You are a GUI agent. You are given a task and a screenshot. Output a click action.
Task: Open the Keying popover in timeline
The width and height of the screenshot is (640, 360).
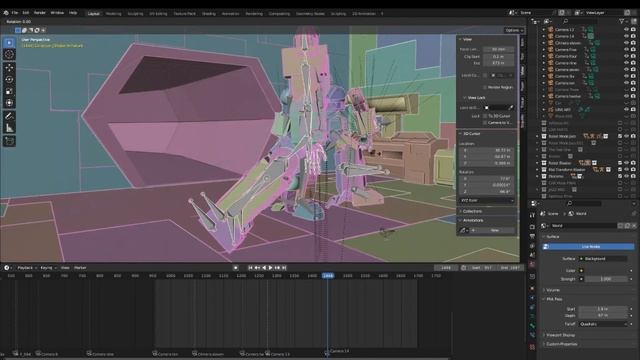(48, 268)
